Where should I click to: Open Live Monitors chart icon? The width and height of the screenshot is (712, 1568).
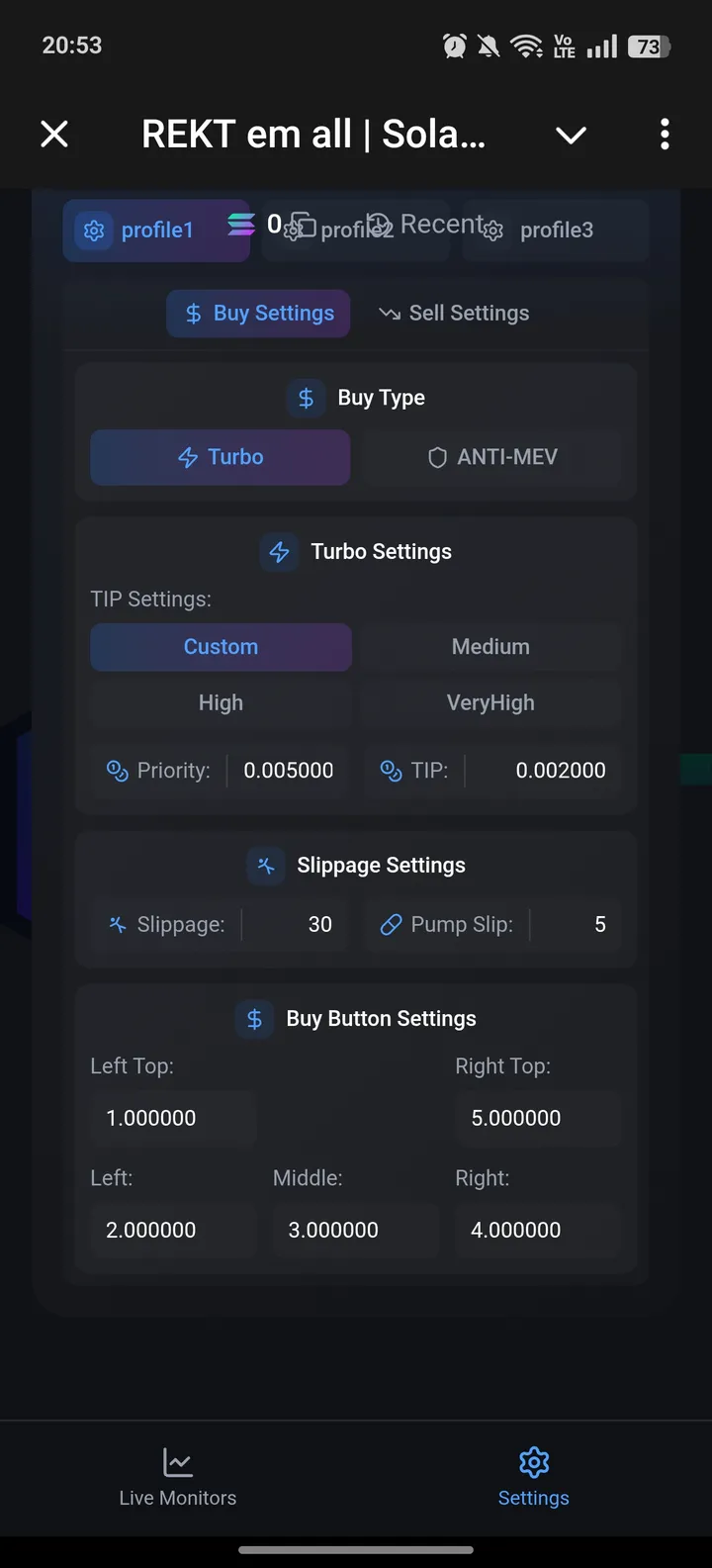[x=178, y=1462]
